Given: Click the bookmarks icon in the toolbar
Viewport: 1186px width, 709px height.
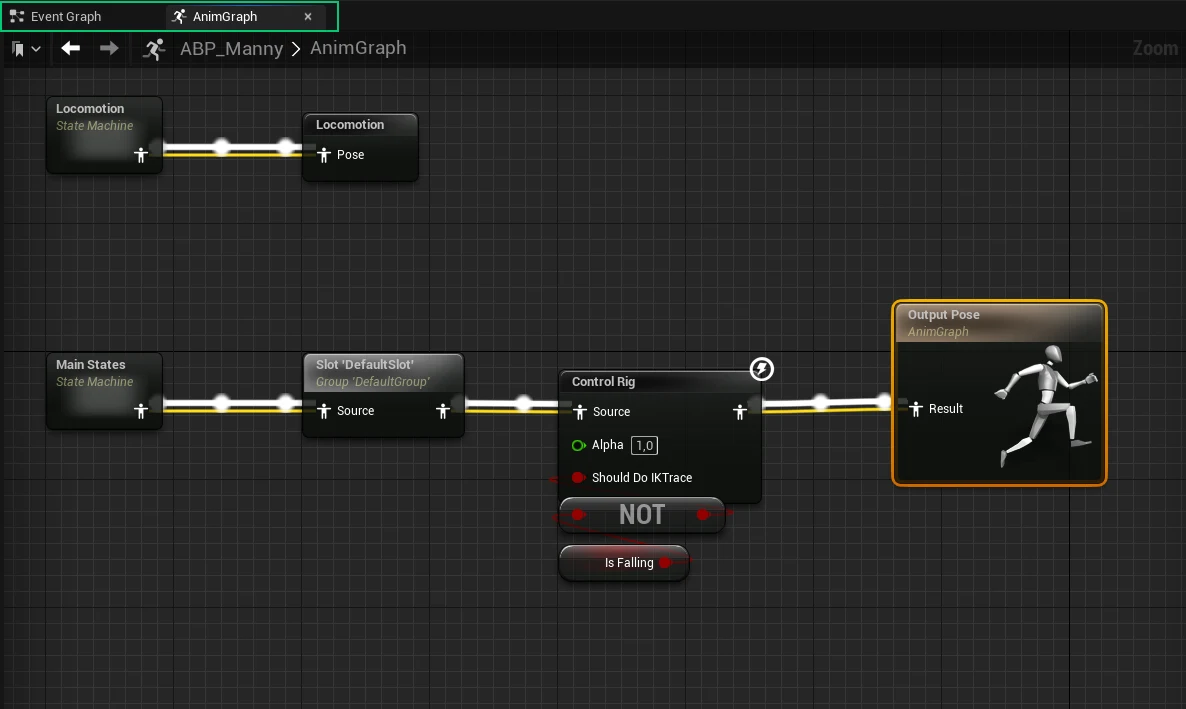Looking at the screenshot, I should [x=16, y=48].
